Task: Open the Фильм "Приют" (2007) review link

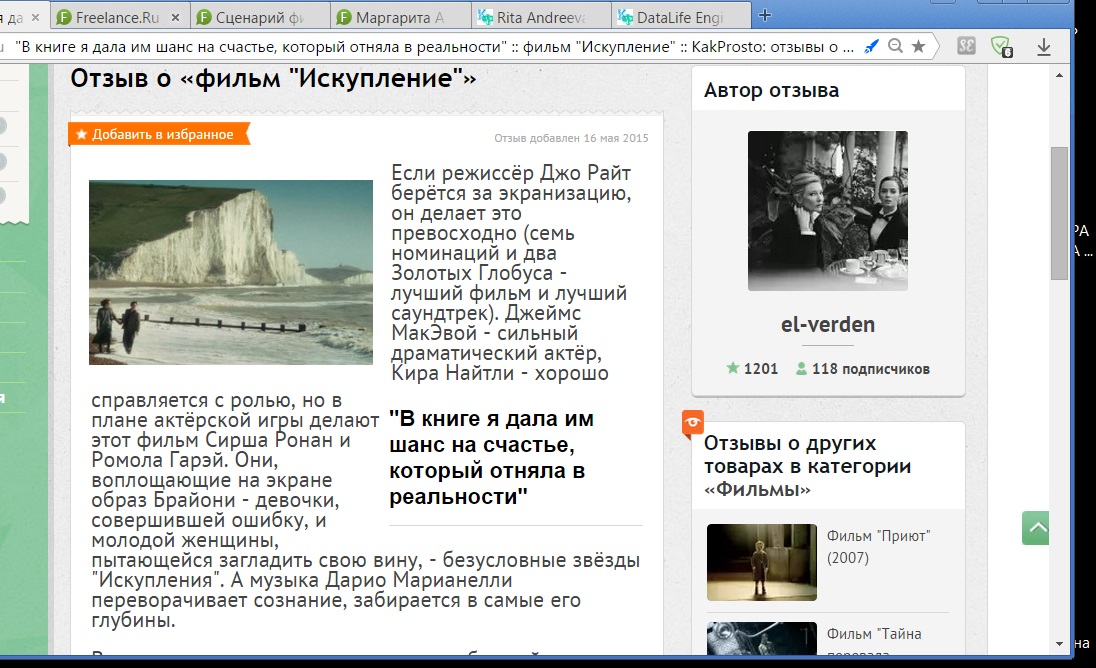Action: (x=879, y=546)
